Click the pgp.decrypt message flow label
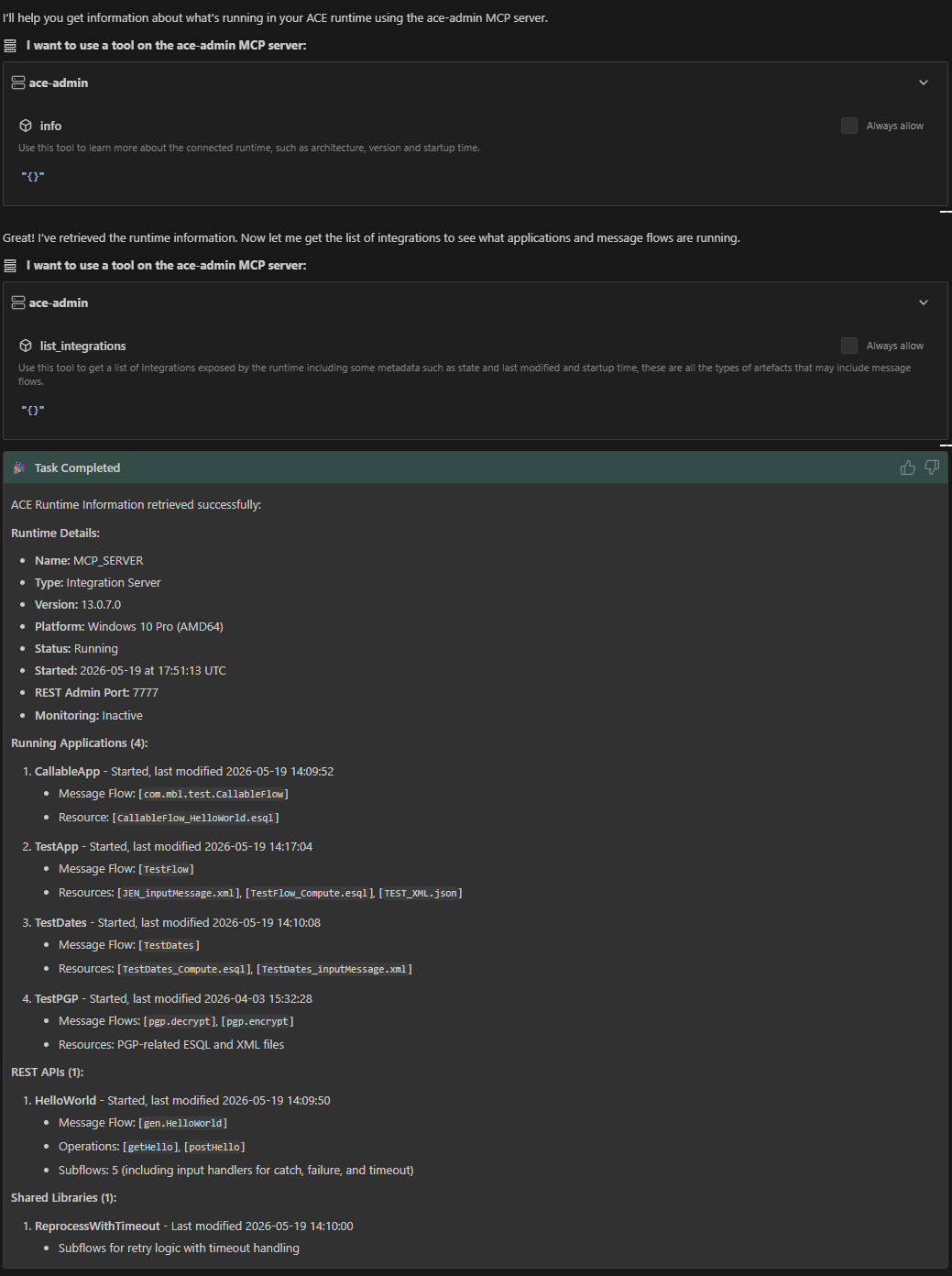This screenshot has width=952, height=1276. pos(181,1021)
